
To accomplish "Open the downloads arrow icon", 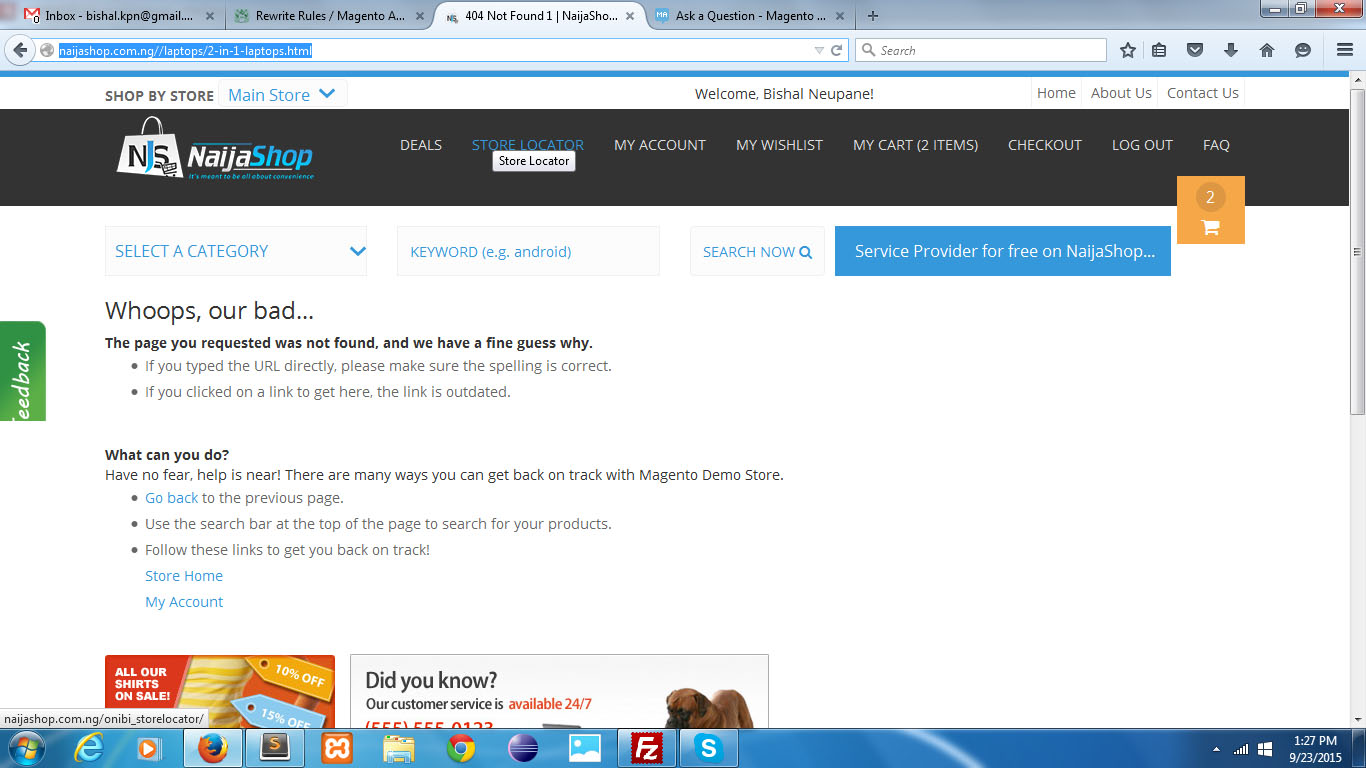I will pos(1231,50).
